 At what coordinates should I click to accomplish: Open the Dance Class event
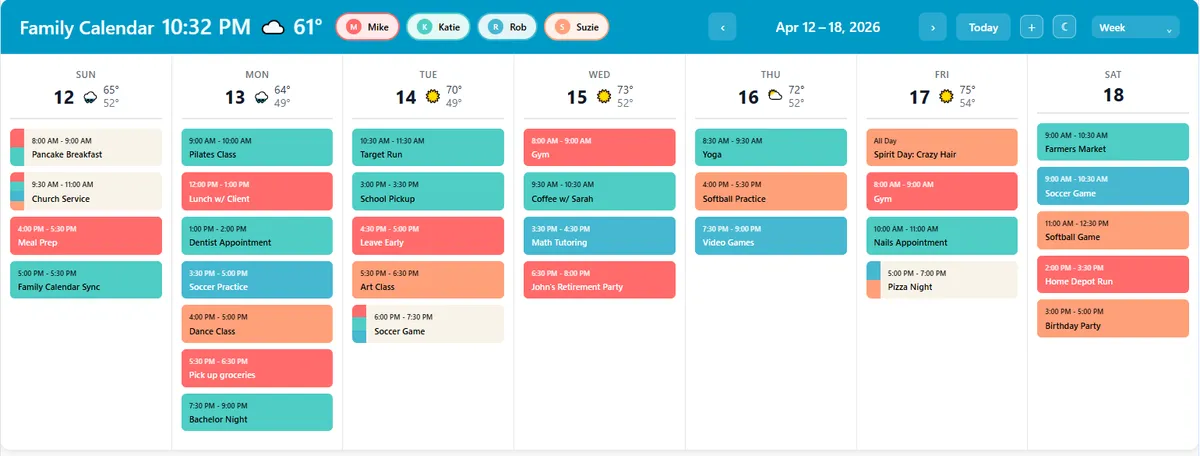(x=257, y=323)
